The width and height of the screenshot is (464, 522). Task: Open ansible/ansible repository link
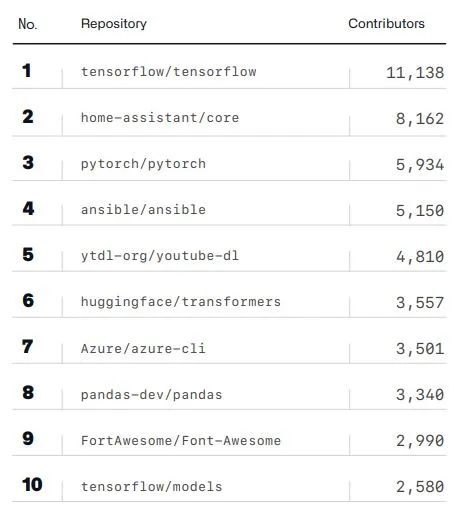coord(143,210)
